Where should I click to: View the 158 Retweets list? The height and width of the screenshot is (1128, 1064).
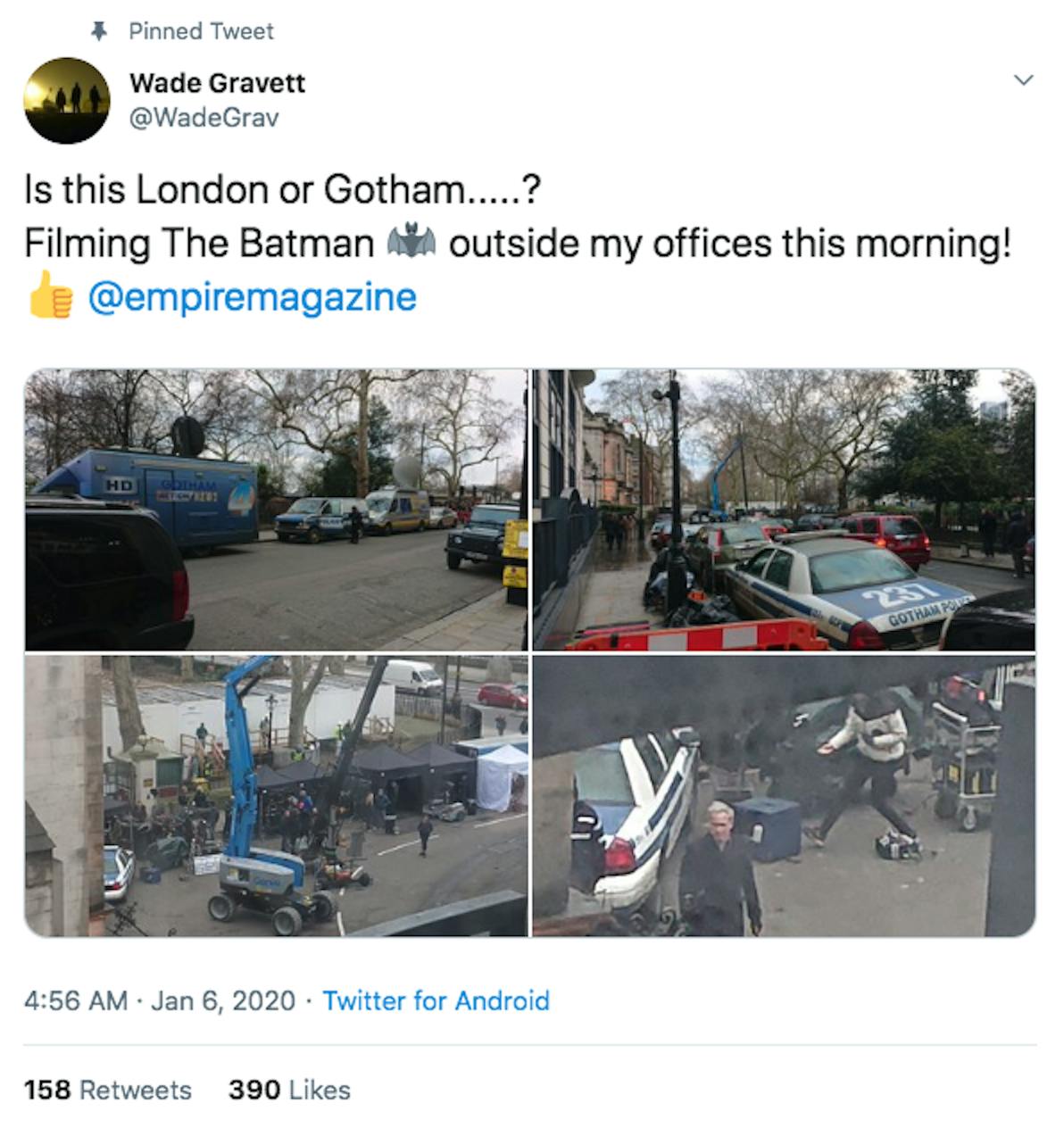pos(108,1090)
